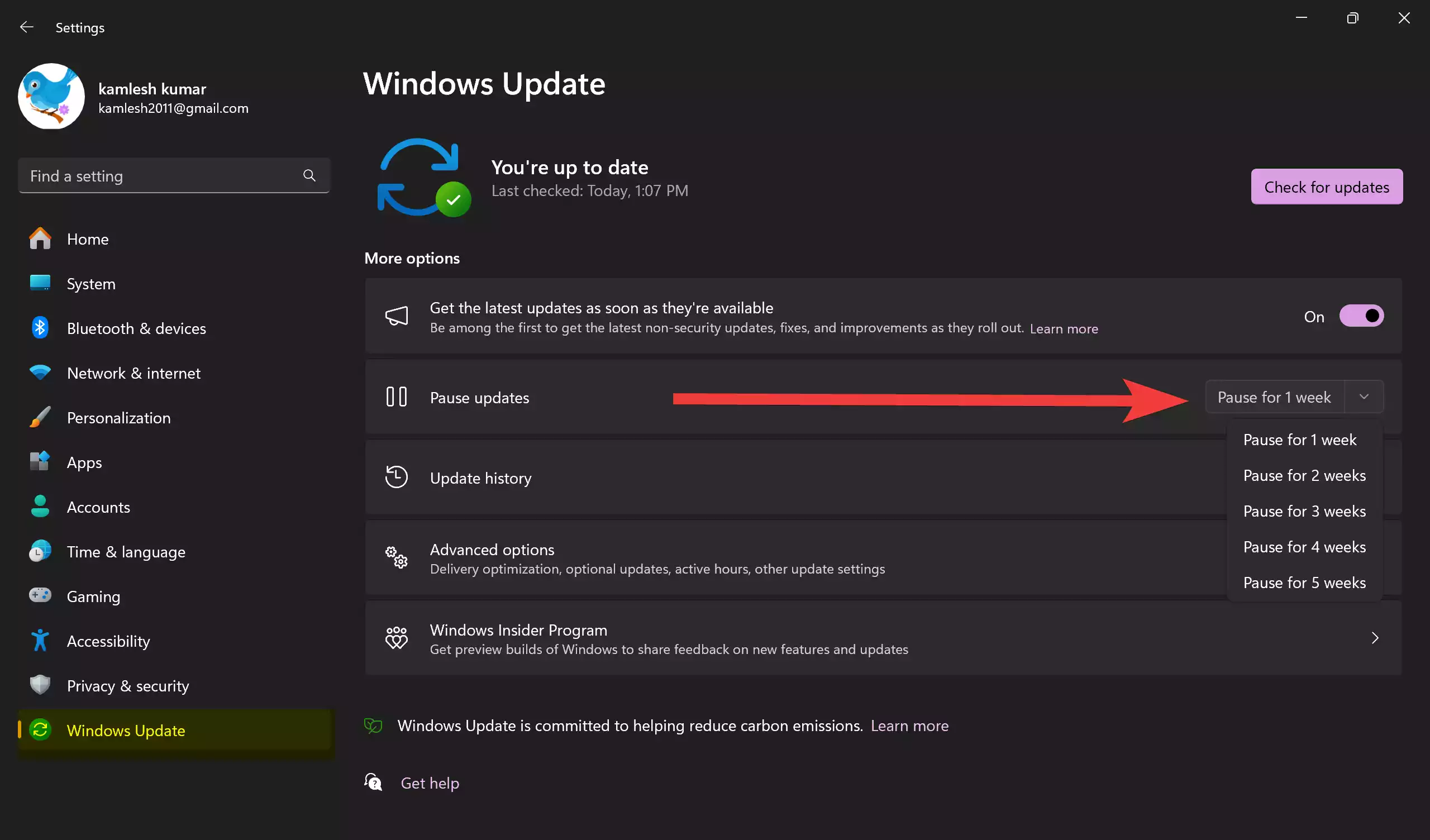Click the Pause for 1 week button
The width and height of the screenshot is (1430, 840).
tap(1275, 397)
